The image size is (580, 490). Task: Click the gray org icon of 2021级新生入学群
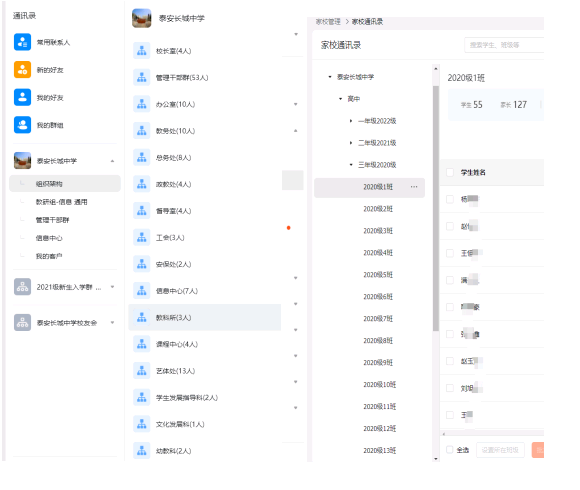click(x=22, y=287)
